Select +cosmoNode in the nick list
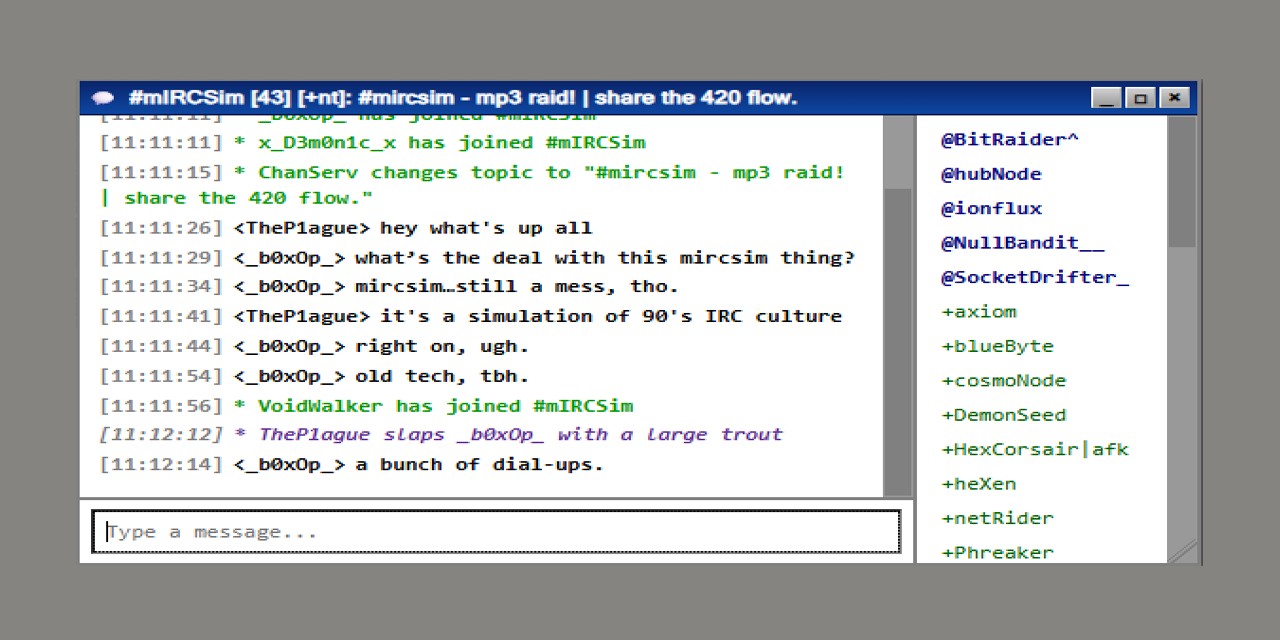Image resolution: width=1280 pixels, height=640 pixels. [x=1004, y=380]
